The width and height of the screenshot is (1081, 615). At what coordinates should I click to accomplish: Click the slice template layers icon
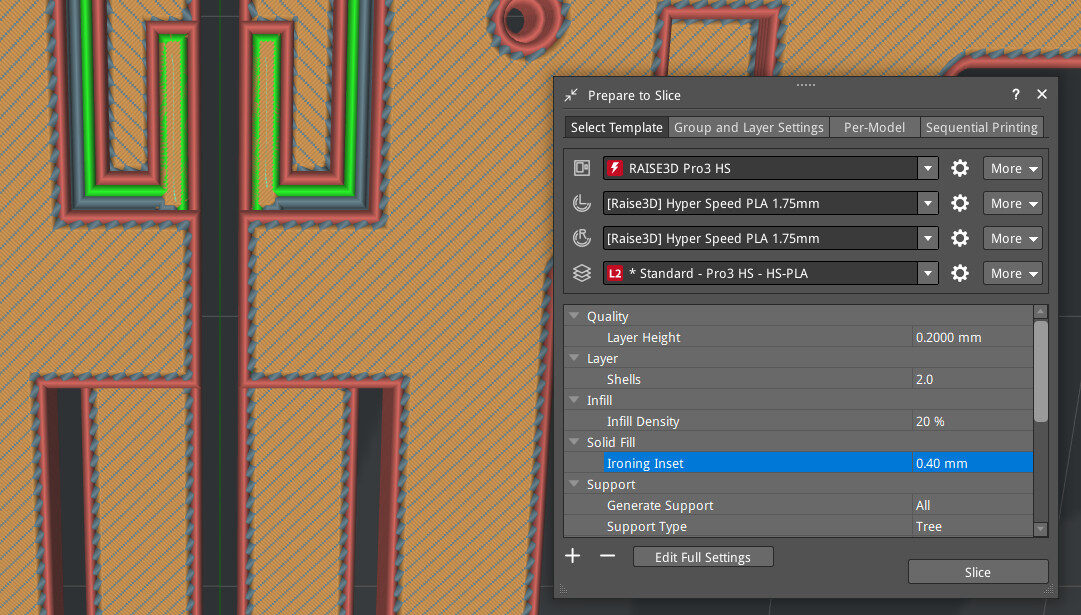(582, 274)
